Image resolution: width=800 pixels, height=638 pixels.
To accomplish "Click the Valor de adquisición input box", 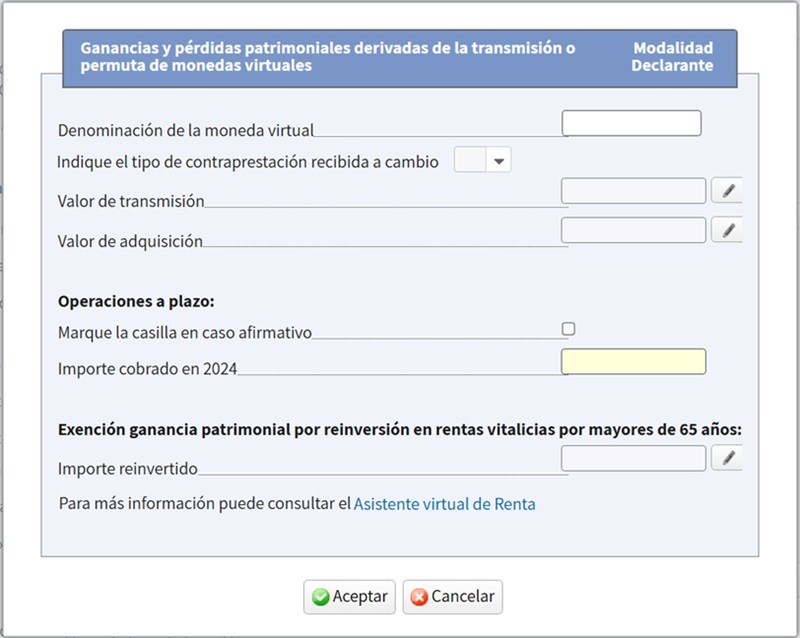I will [634, 230].
